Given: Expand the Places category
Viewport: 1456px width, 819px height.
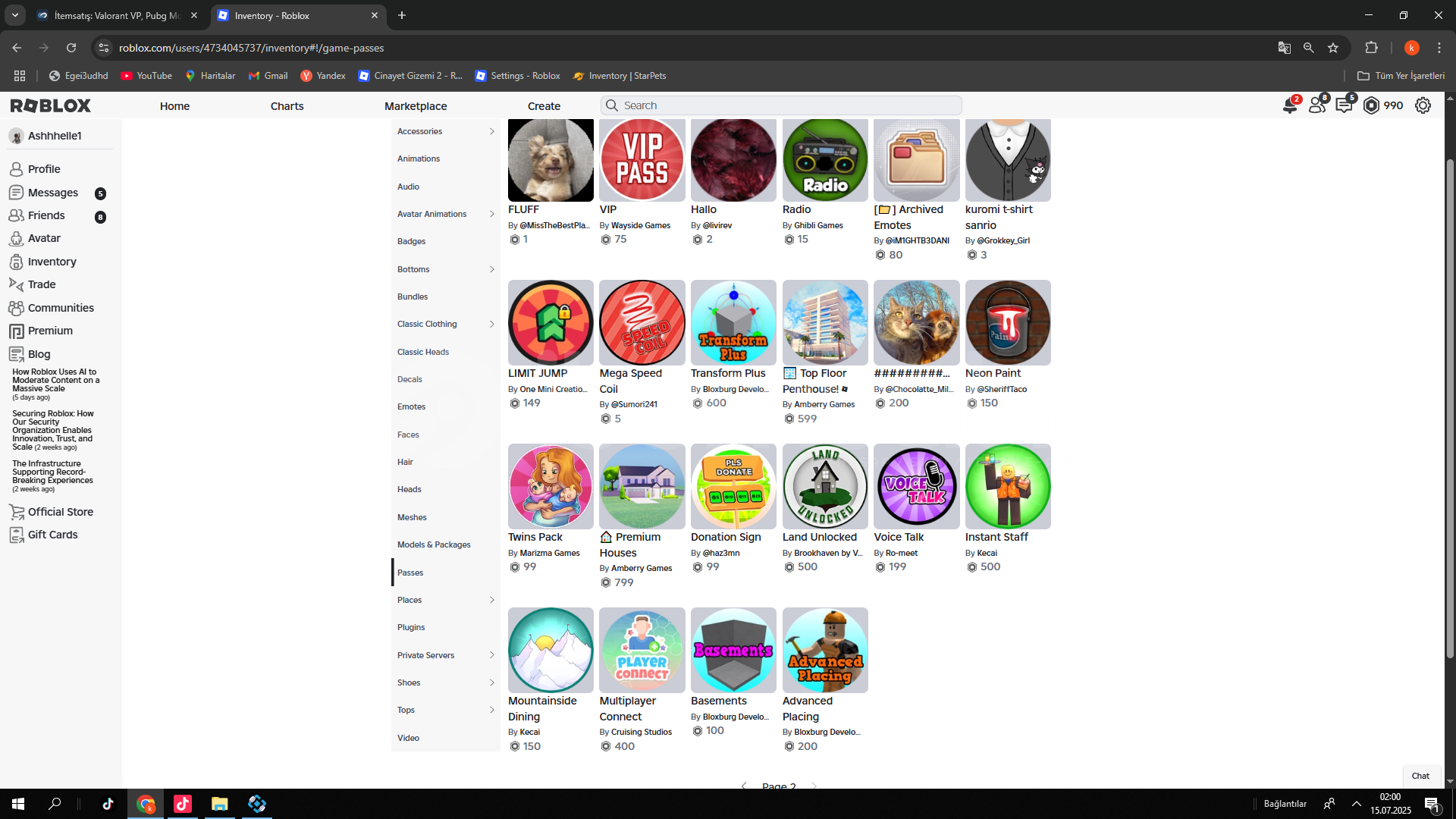Looking at the screenshot, I should 491,600.
